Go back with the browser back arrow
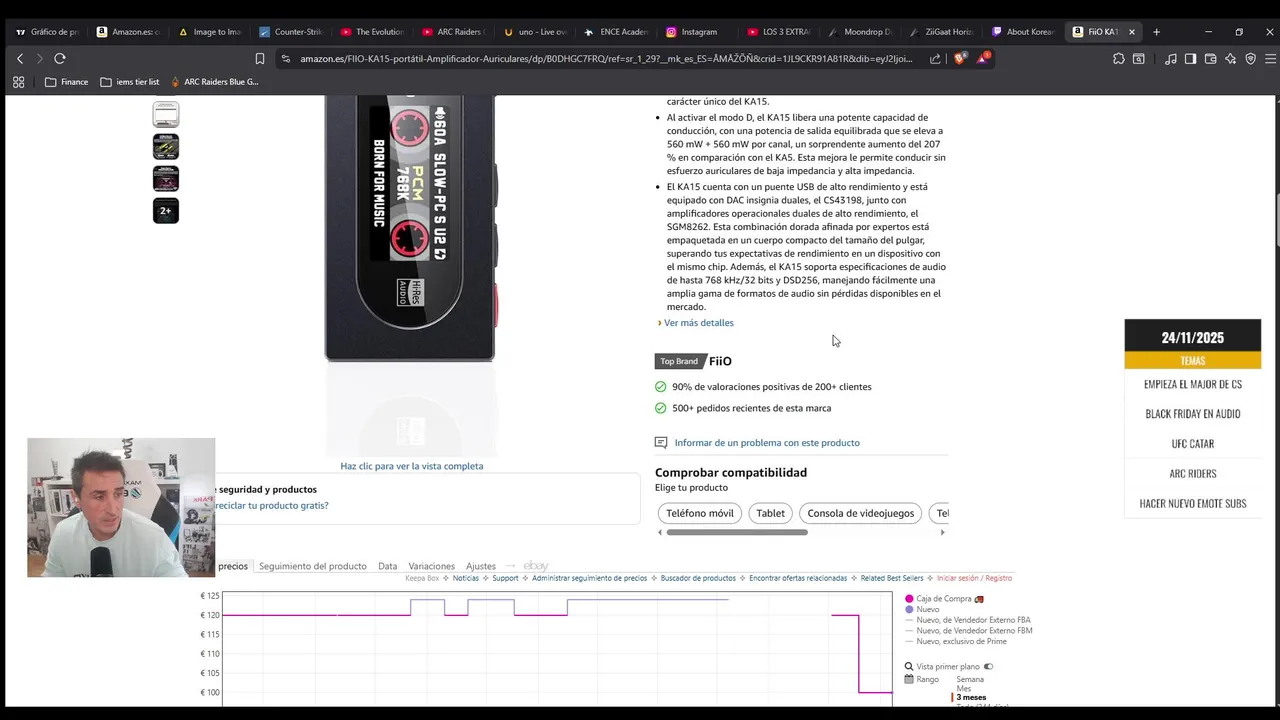The height and width of the screenshot is (720, 1280). tap(19, 59)
